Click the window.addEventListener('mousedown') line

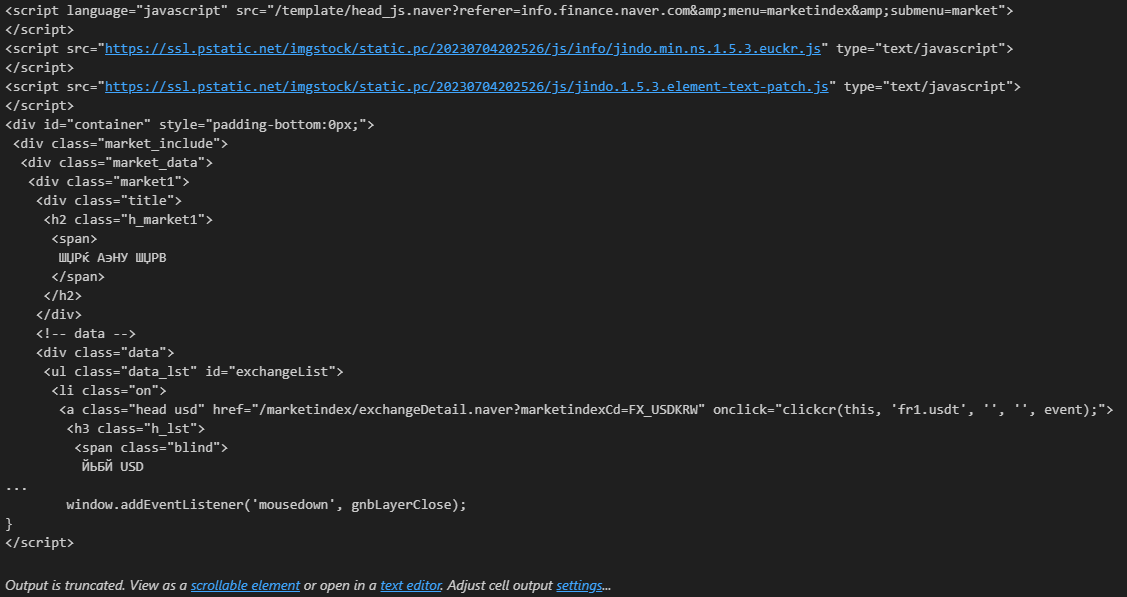pyautogui.click(x=266, y=504)
